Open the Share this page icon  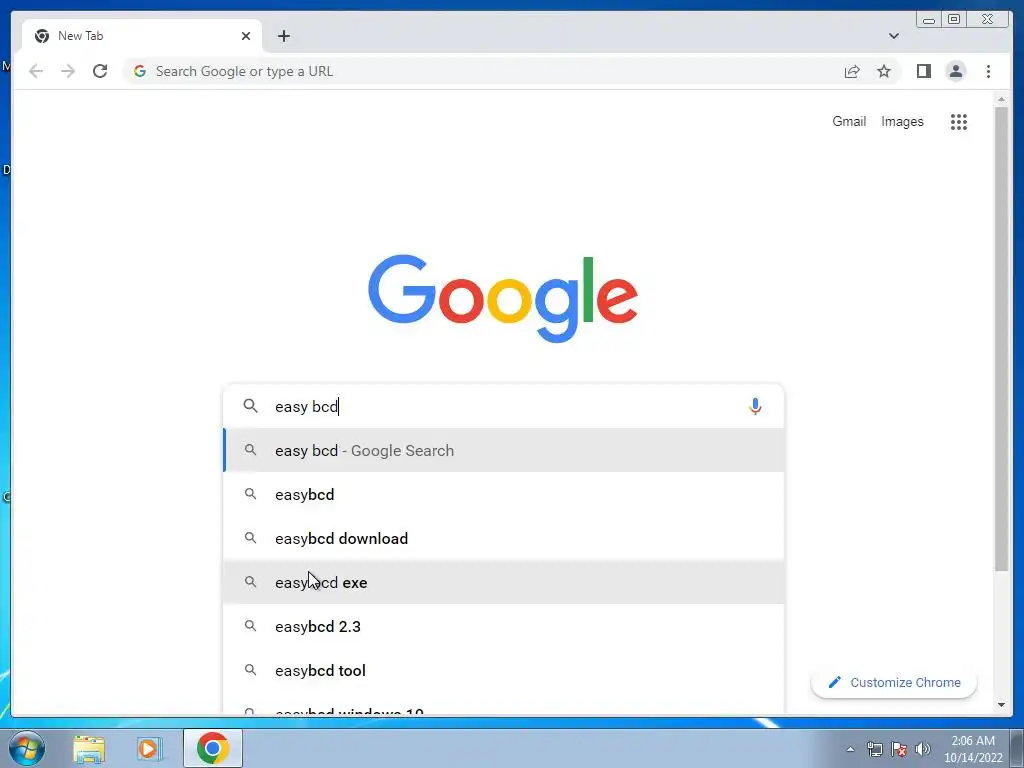click(852, 71)
